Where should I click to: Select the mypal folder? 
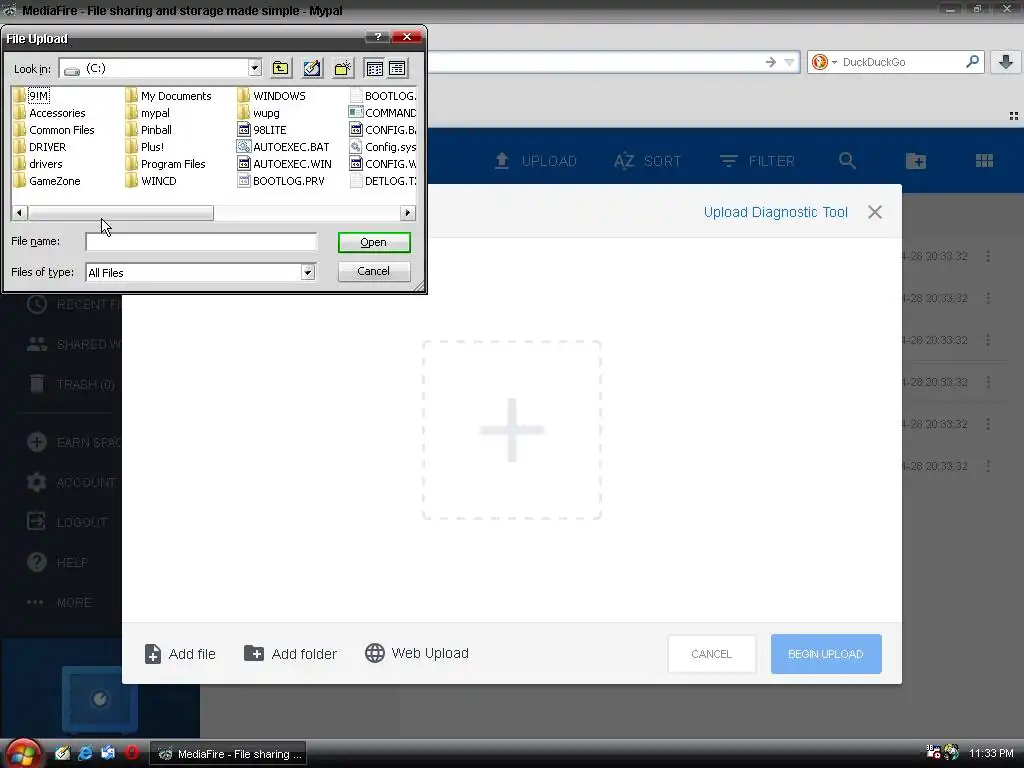148,113
